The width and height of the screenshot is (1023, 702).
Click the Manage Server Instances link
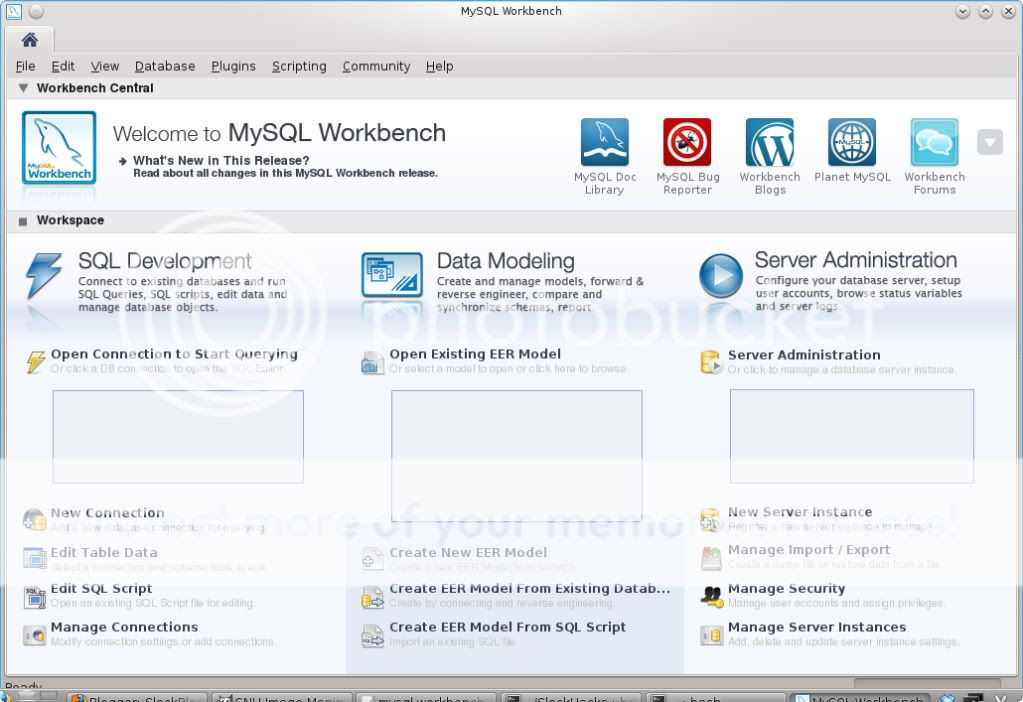tap(817, 627)
